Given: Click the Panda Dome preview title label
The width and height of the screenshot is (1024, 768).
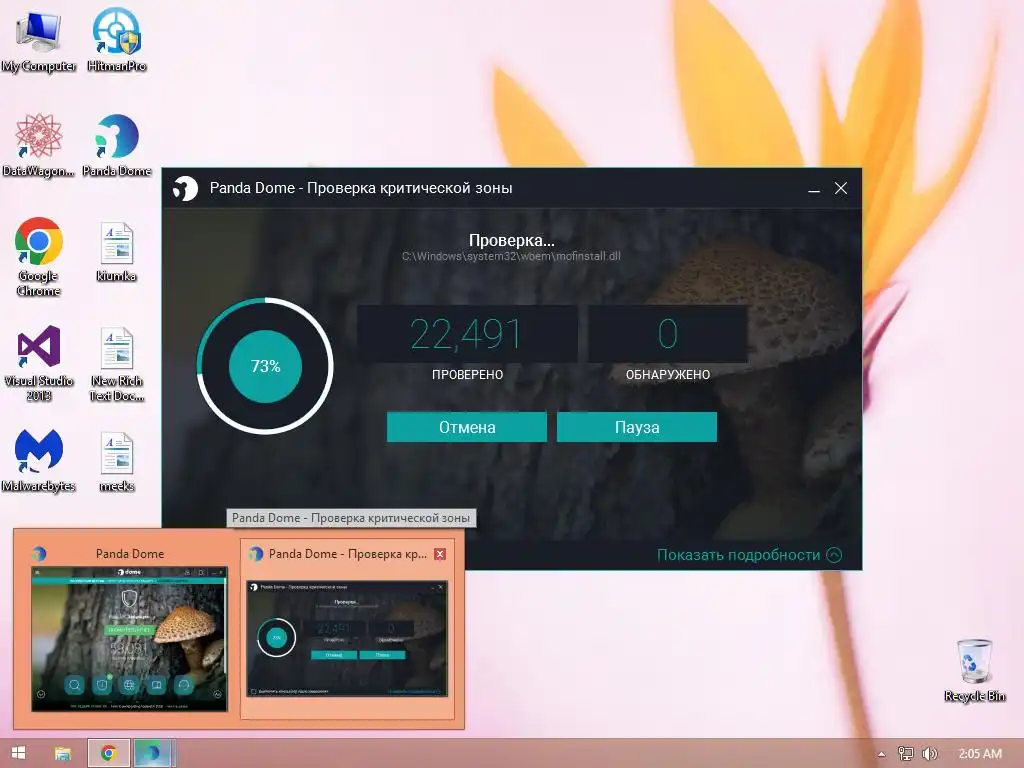Looking at the screenshot, I should (130, 553).
